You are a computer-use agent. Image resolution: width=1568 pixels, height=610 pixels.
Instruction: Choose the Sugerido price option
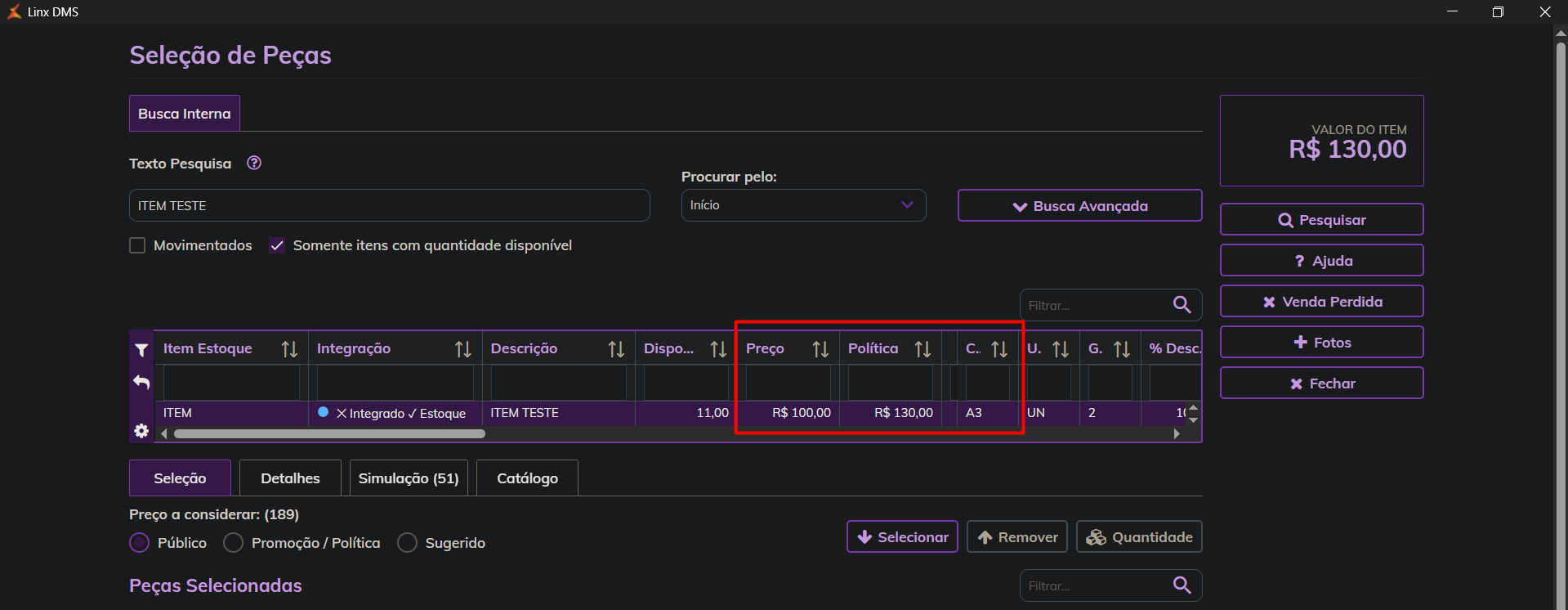[407, 543]
